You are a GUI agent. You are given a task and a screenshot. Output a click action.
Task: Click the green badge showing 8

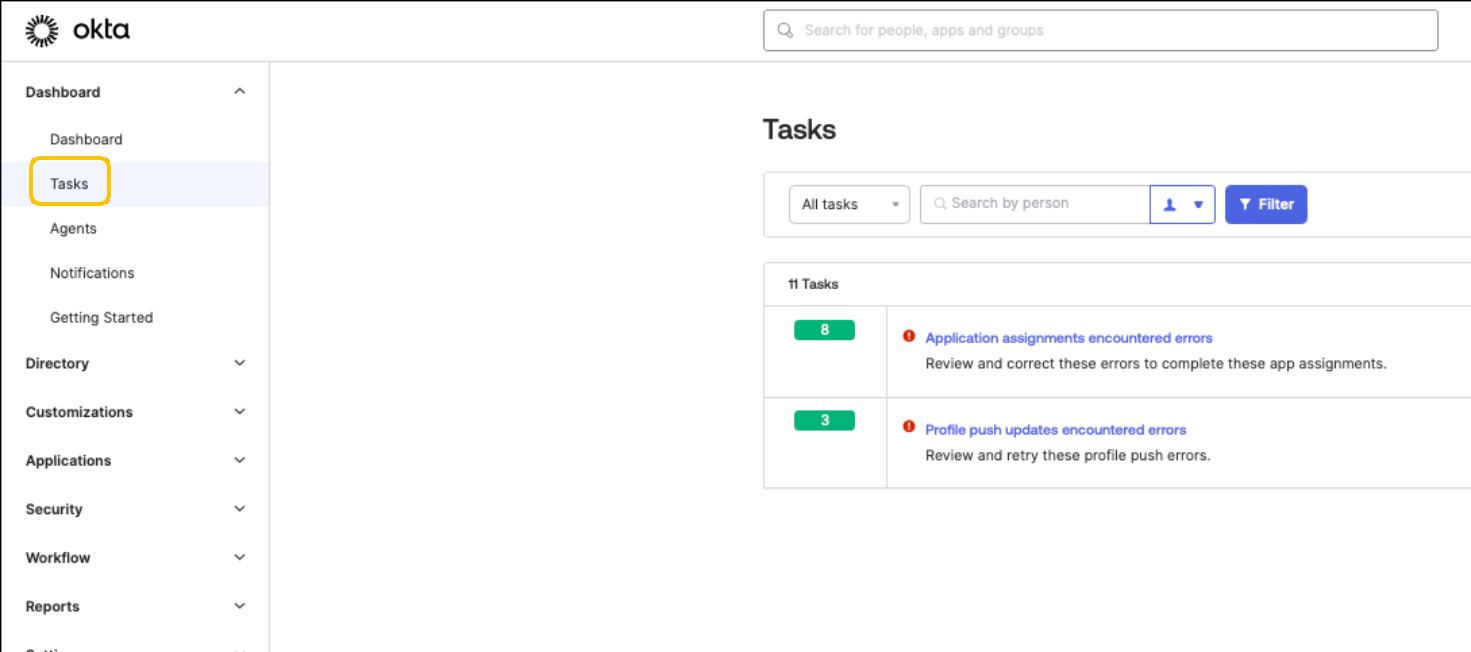point(824,330)
